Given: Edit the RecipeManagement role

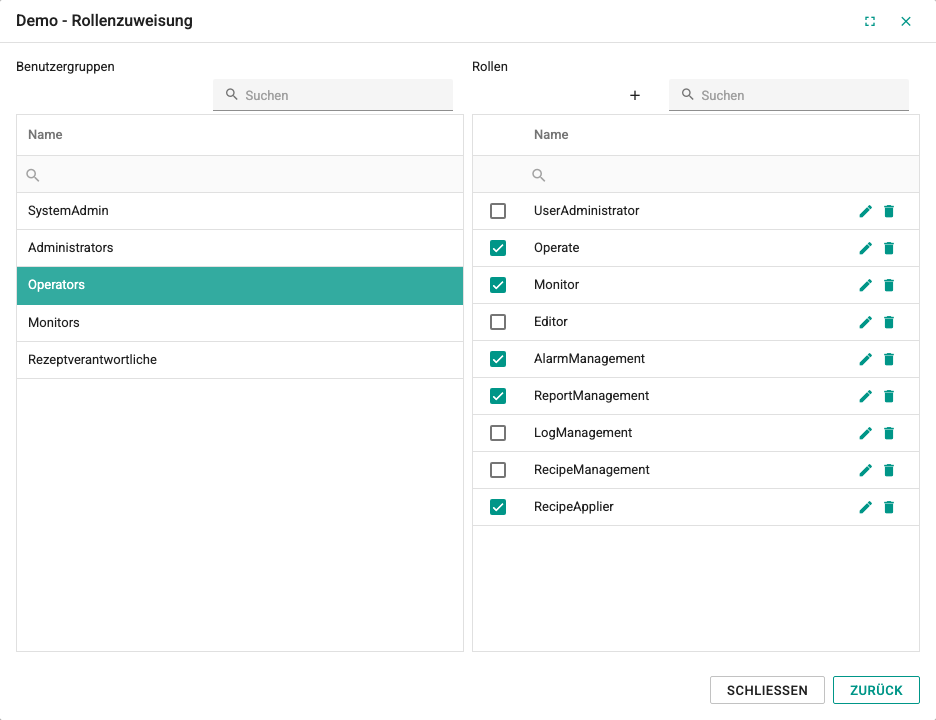Looking at the screenshot, I should point(865,470).
